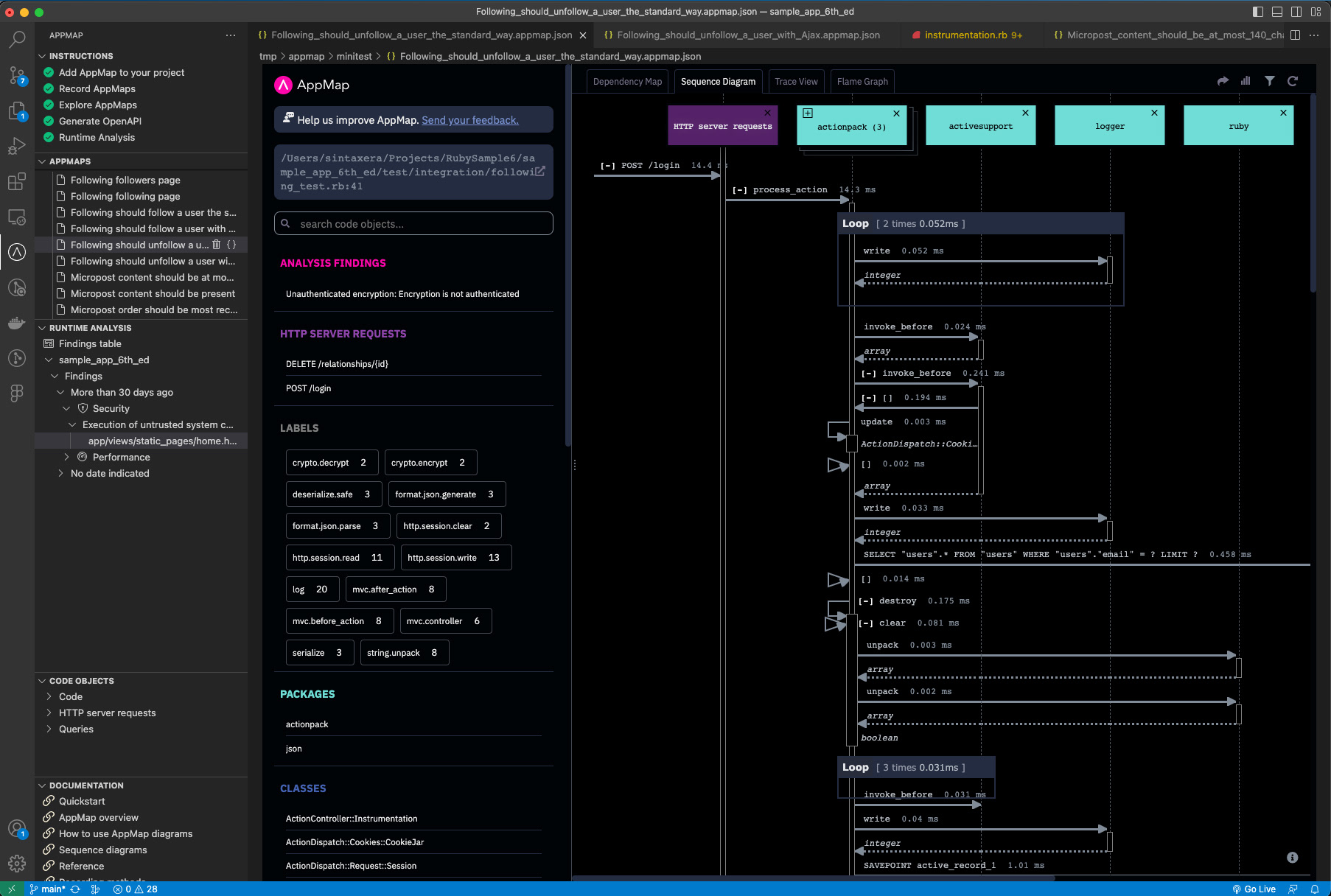The height and width of the screenshot is (896, 1331).
Task: Click the sequence diagram horizontal scrollbar
Action: (814, 878)
